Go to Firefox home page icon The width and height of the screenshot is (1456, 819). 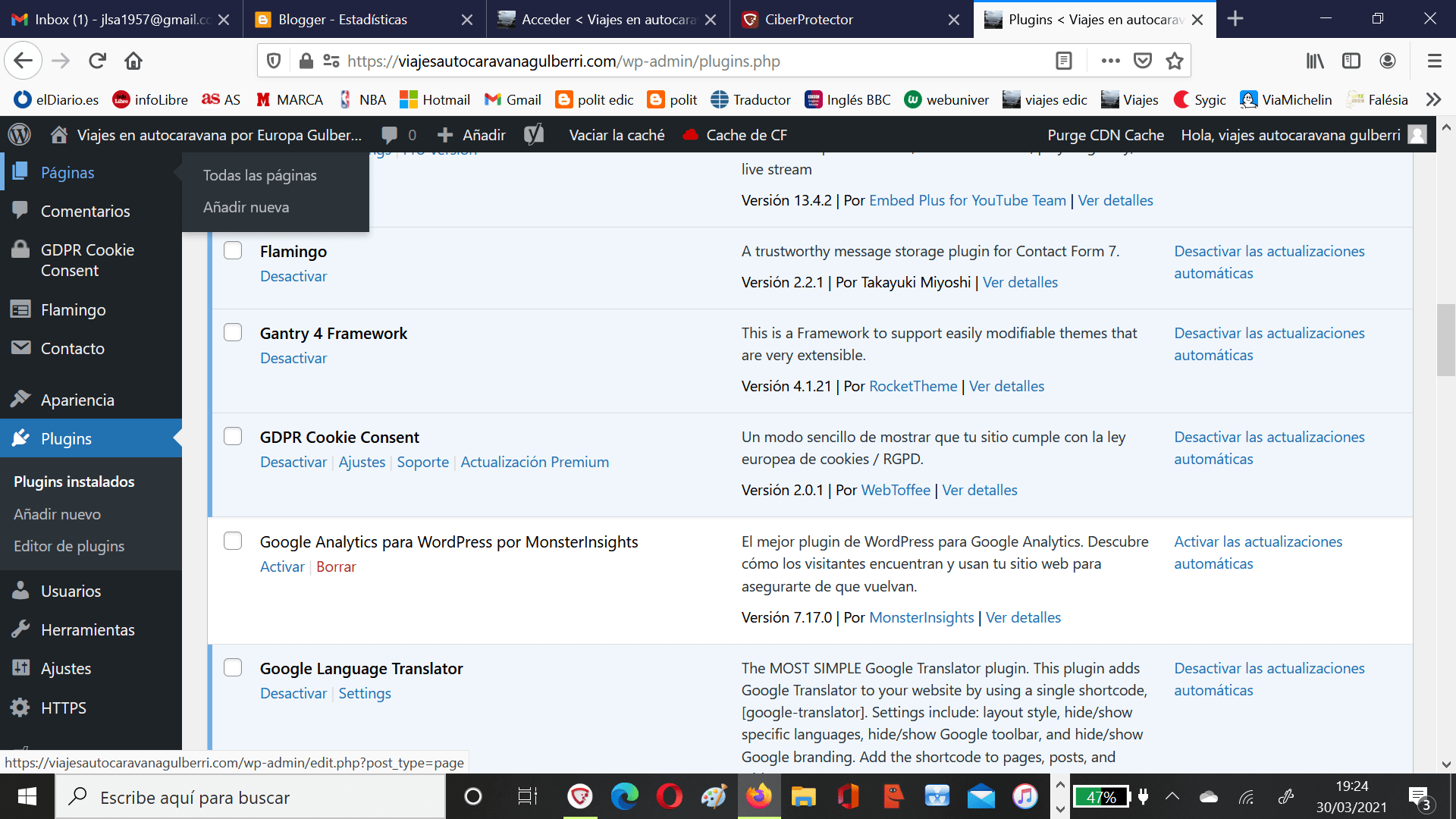pos(133,61)
